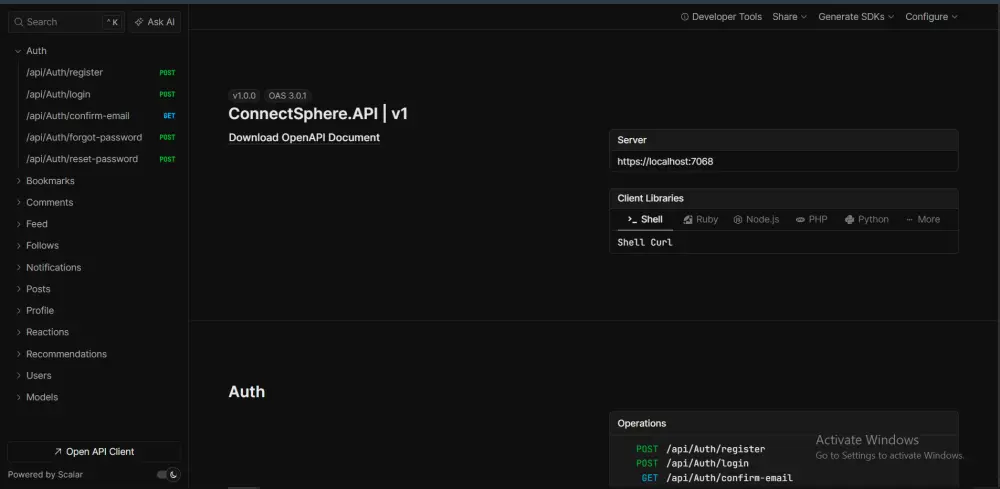Image resolution: width=1000 pixels, height=489 pixels.
Task: Click the Node.js hexagon icon
Action: click(738, 219)
